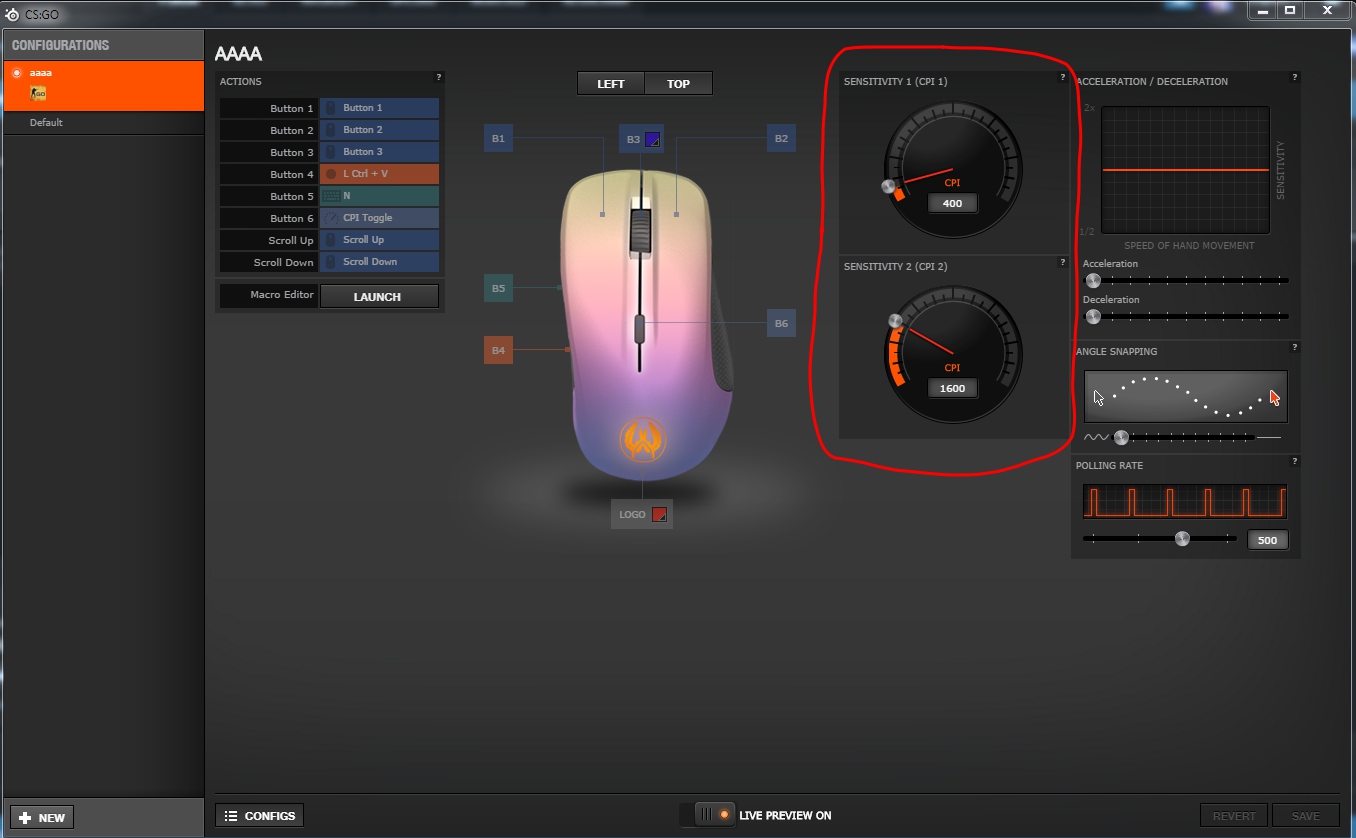Click the Macro Editor label
This screenshot has height=838, width=1356.
click(282, 295)
